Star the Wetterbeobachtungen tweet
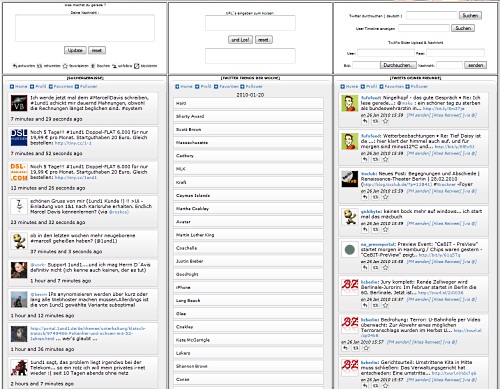Screen dimensions: 500x389 (x=385, y=159)
